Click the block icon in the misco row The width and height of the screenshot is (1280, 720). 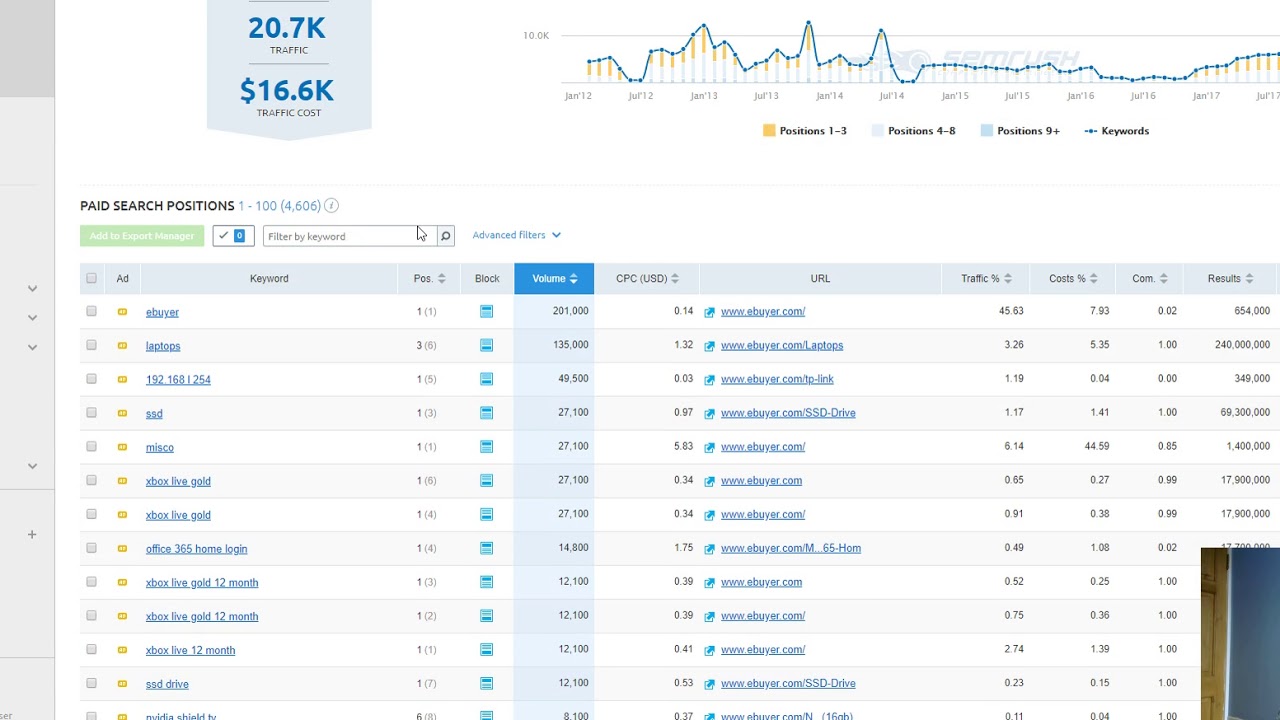coord(486,447)
